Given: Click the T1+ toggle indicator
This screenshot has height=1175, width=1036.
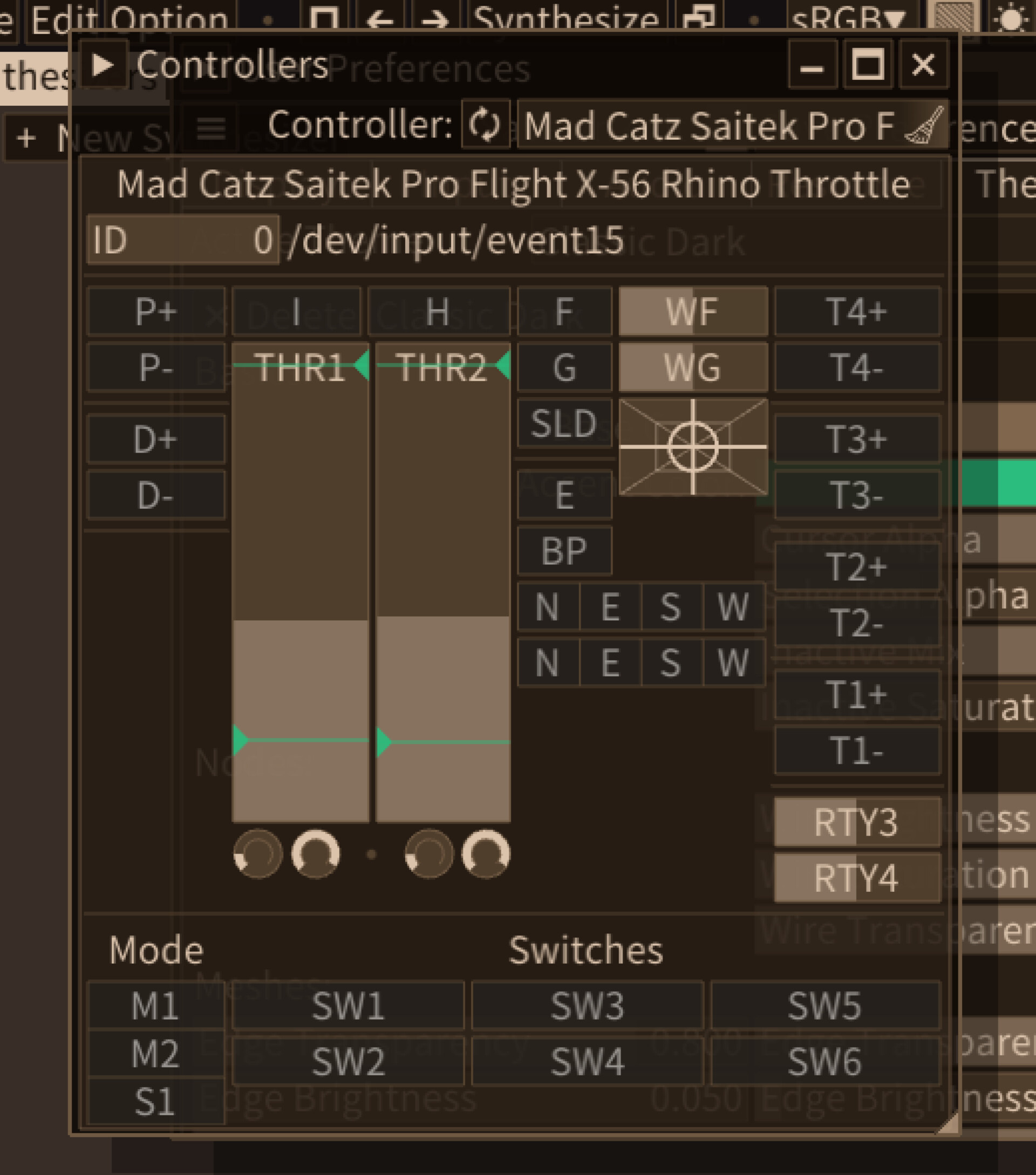Looking at the screenshot, I should coord(857,694).
